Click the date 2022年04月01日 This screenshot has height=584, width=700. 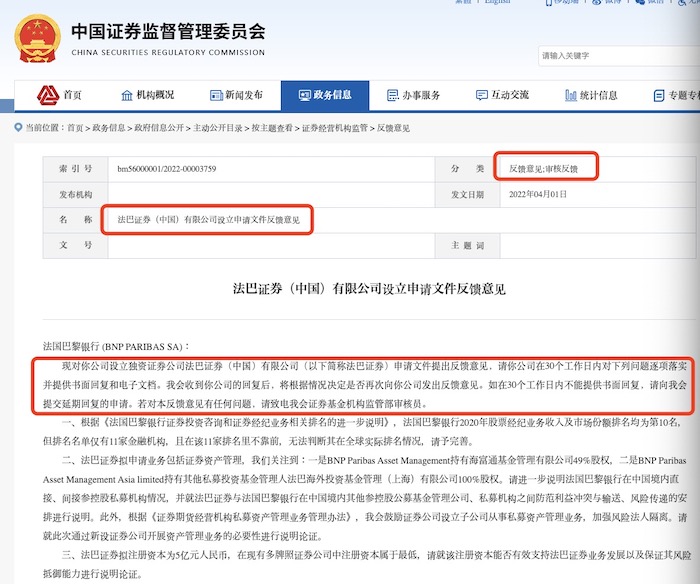(538, 194)
